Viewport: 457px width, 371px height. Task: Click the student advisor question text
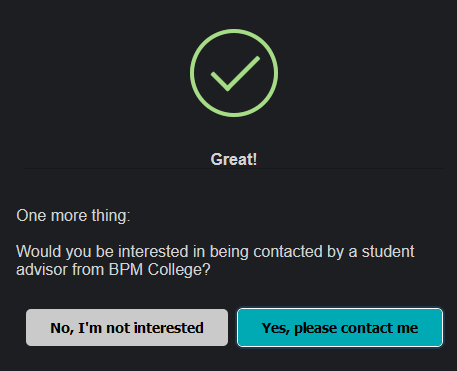pos(215,260)
